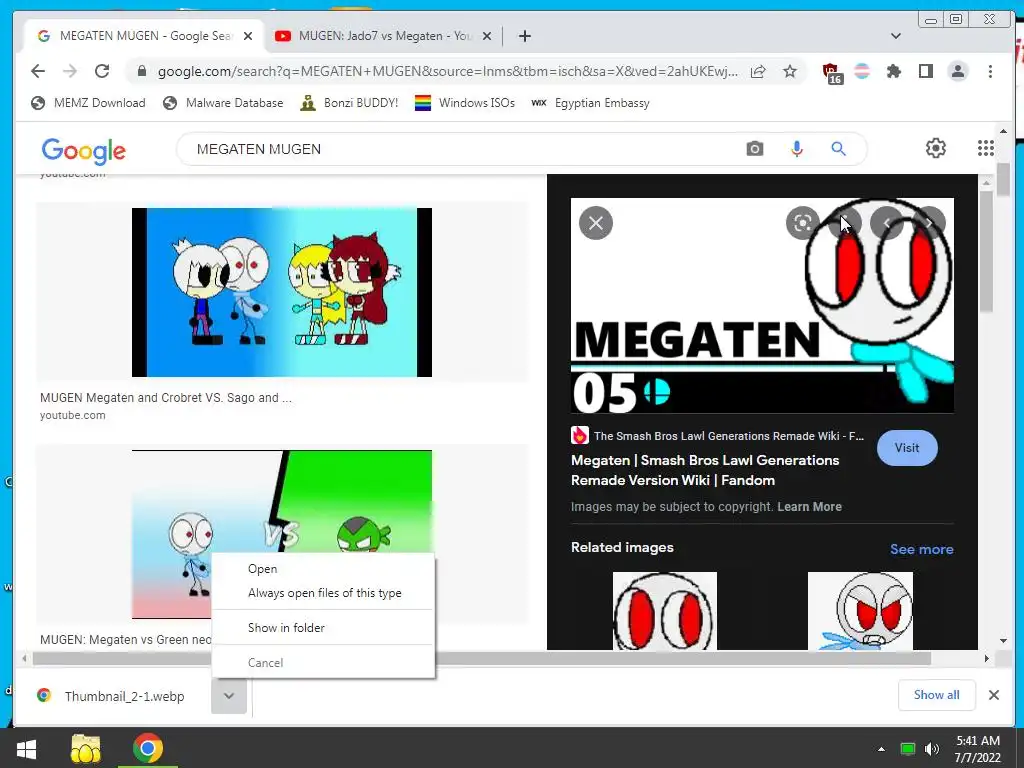Screen dimensions: 1024x768
Task: Open the tab search chevron
Action: tap(895, 36)
